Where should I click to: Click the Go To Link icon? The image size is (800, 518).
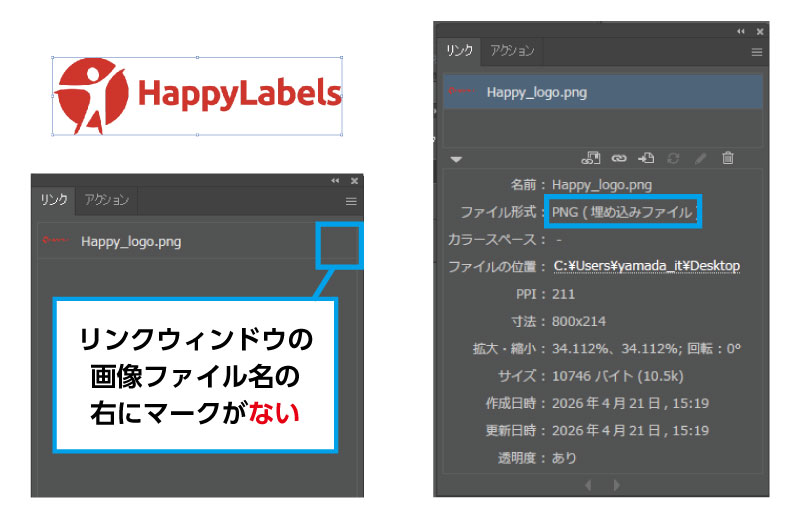click(646, 158)
